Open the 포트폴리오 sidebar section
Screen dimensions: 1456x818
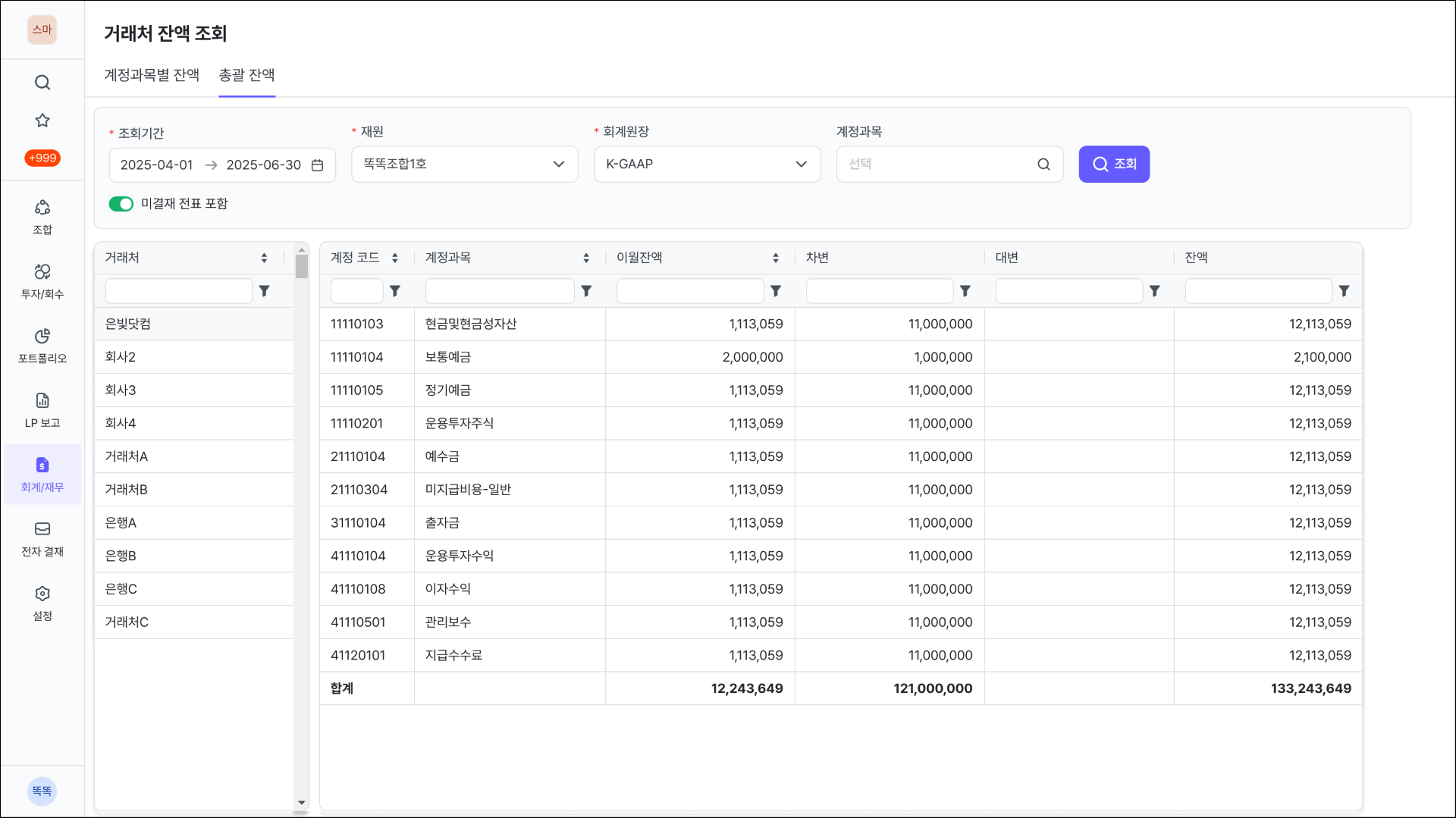pos(42,345)
